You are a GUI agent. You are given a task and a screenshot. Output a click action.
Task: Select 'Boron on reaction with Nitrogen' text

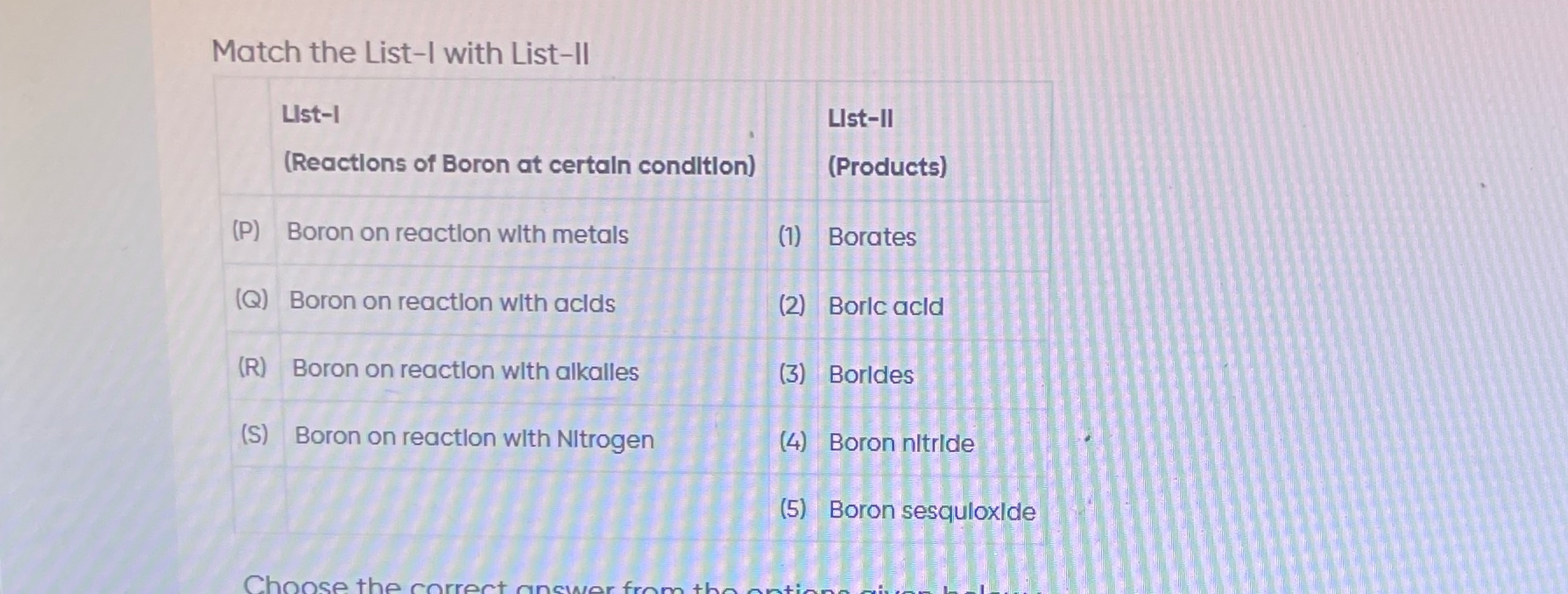(x=474, y=438)
